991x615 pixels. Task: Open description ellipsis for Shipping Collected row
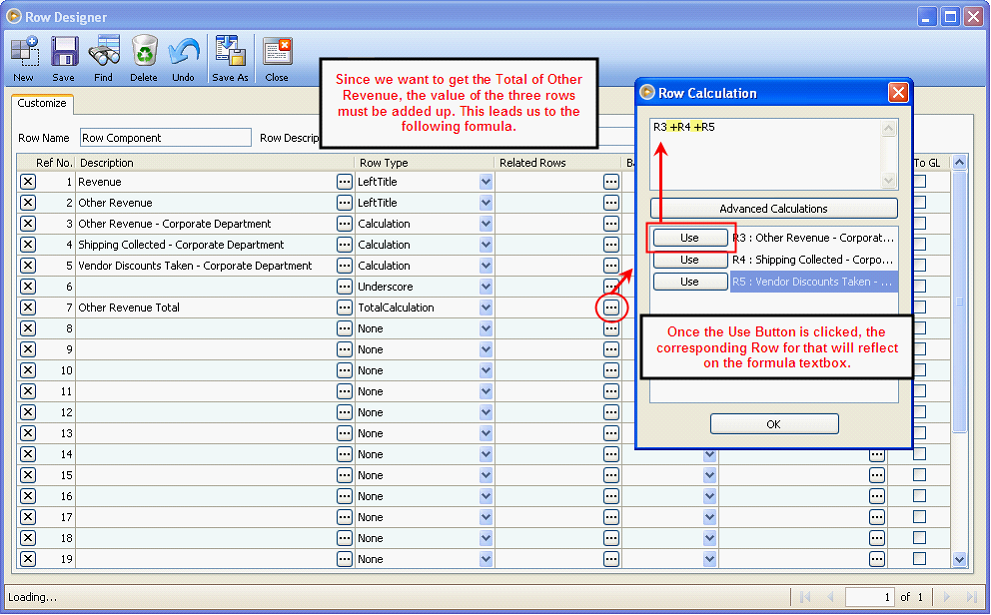(344, 245)
